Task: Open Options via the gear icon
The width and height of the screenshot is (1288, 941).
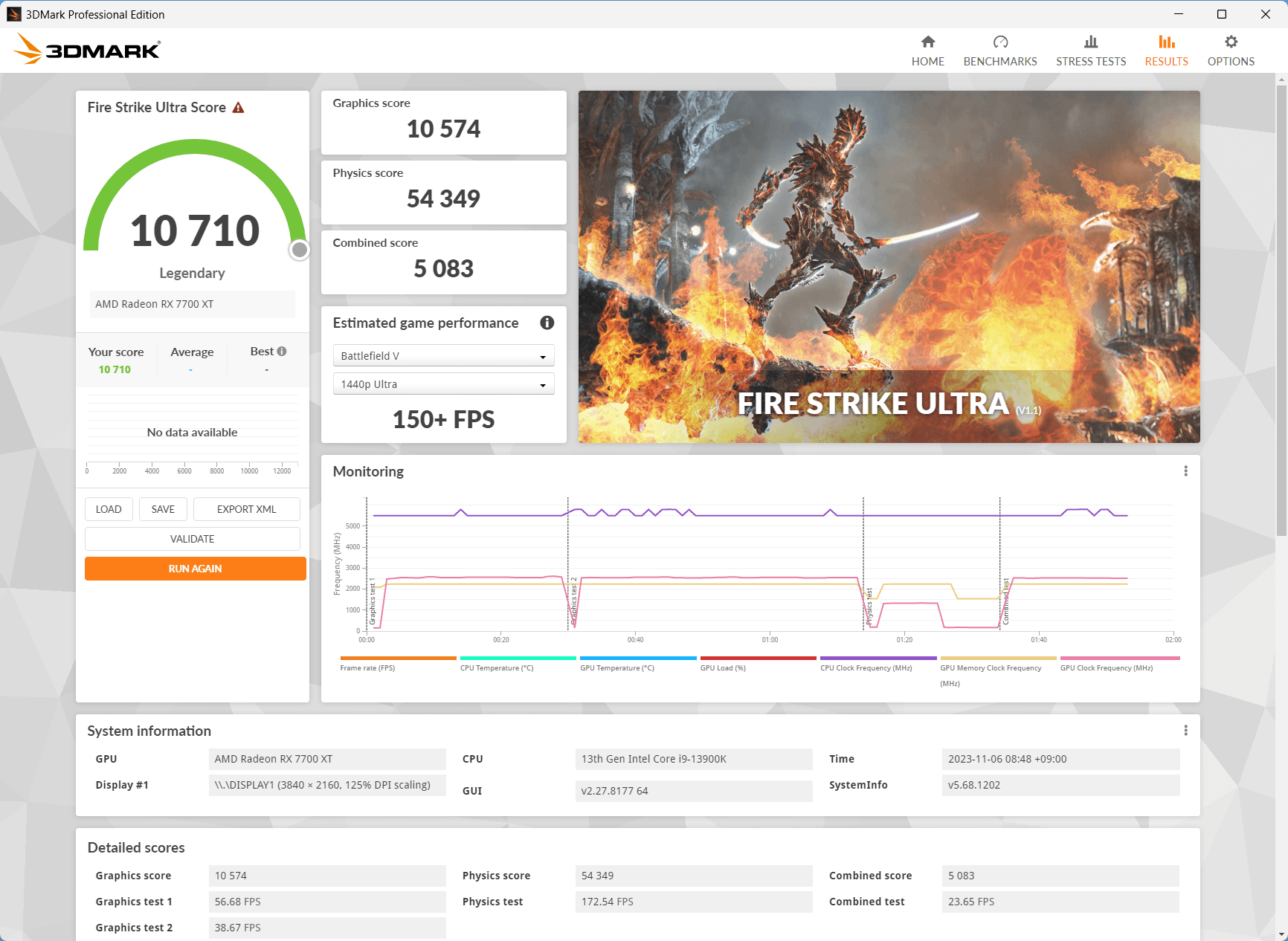Action: coord(1231,42)
